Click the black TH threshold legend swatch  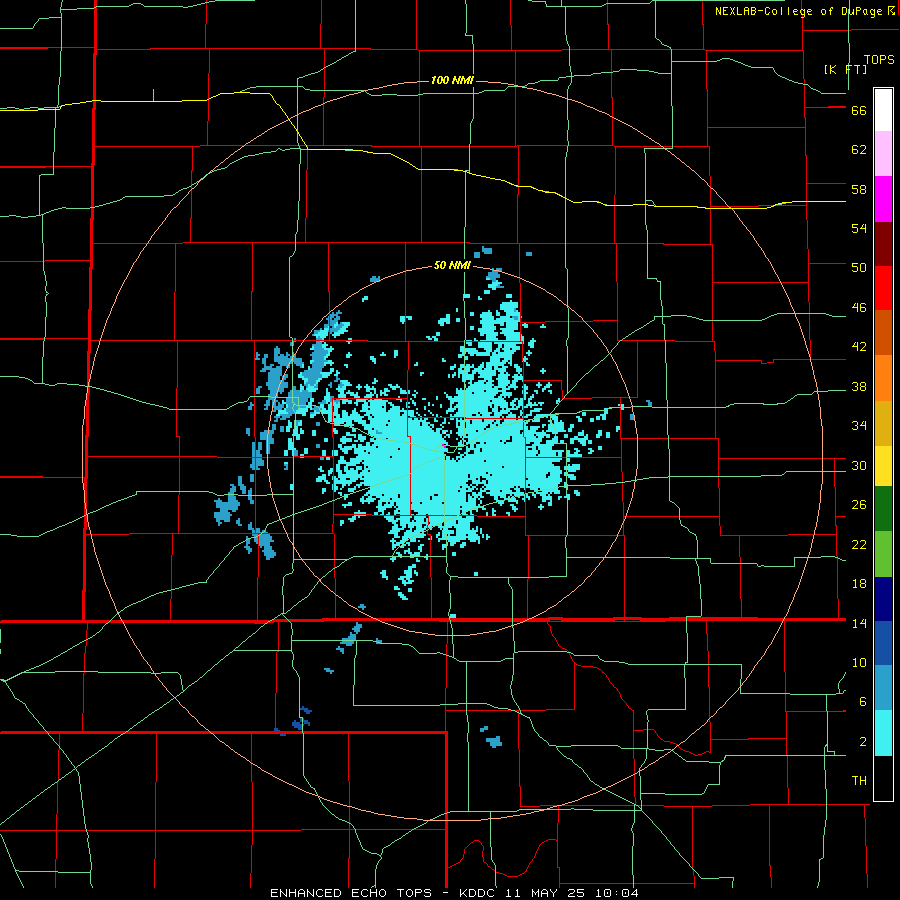(x=883, y=778)
